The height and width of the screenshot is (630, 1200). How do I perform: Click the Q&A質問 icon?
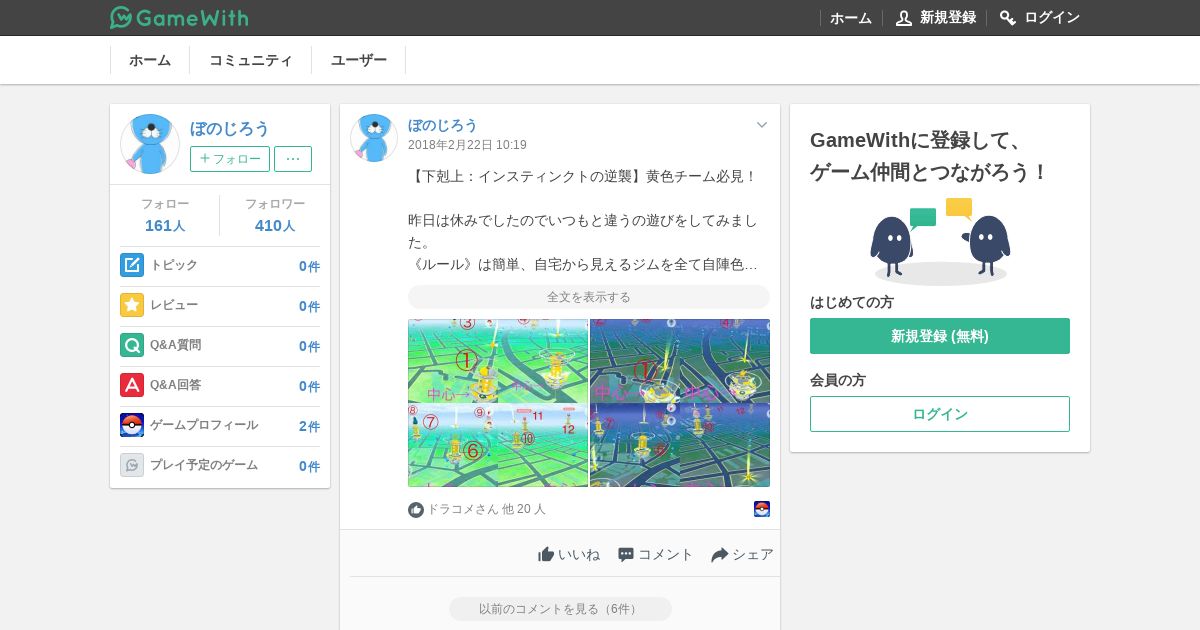click(x=132, y=345)
